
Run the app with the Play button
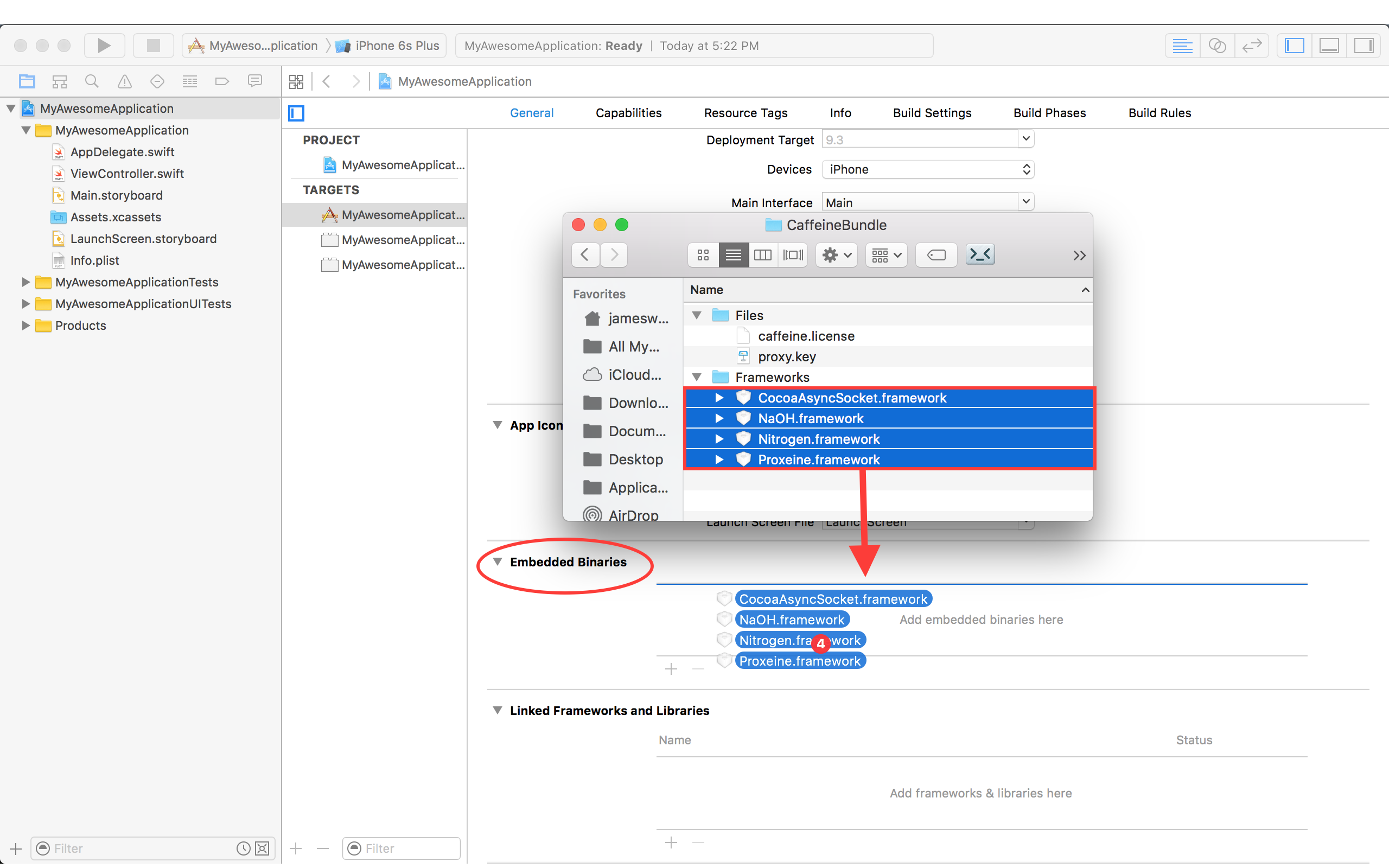pyautogui.click(x=104, y=46)
